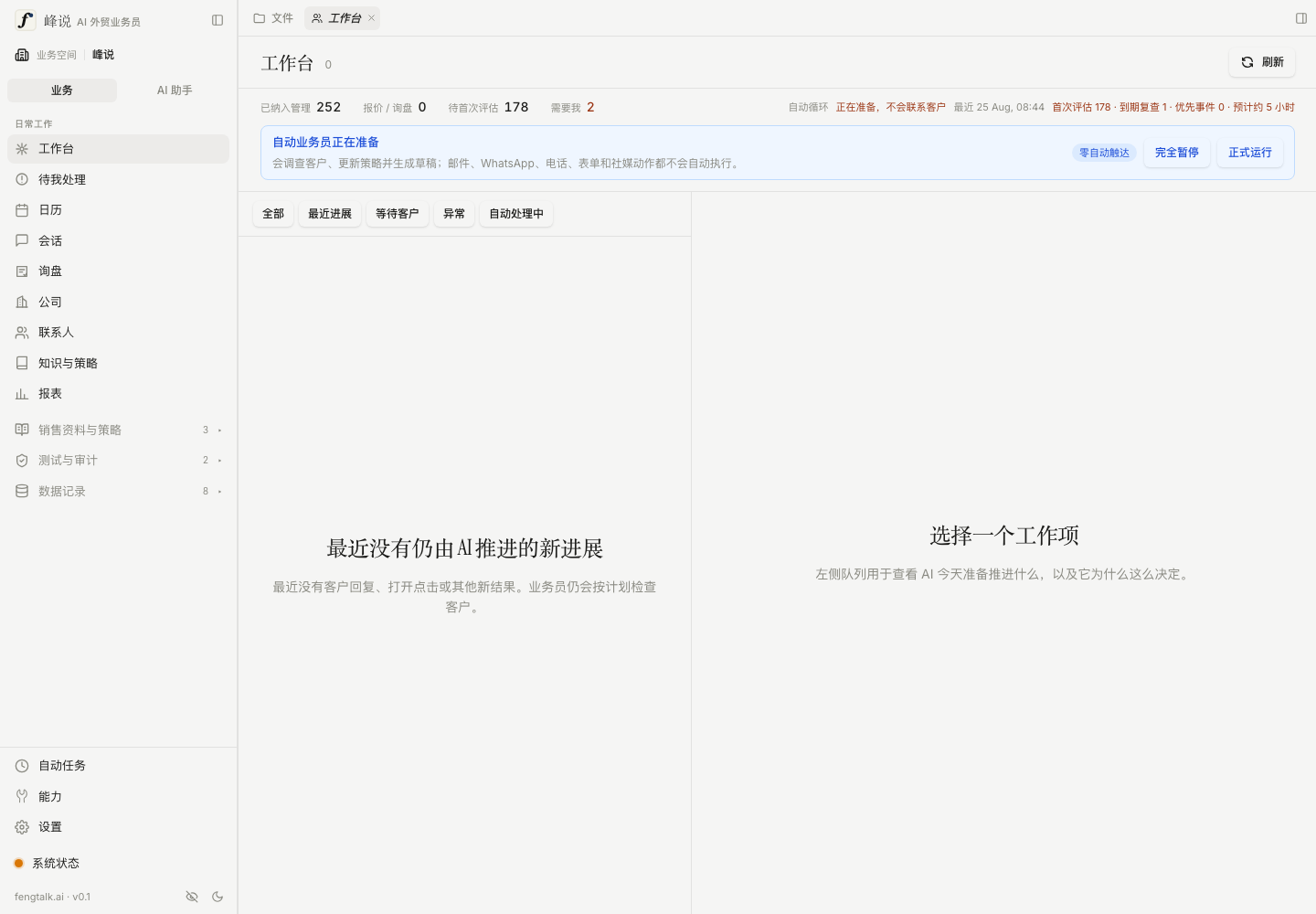Image resolution: width=1316 pixels, height=914 pixels.
Task: Click 正在准备，不会联系客户 status text
Action: tap(891, 108)
